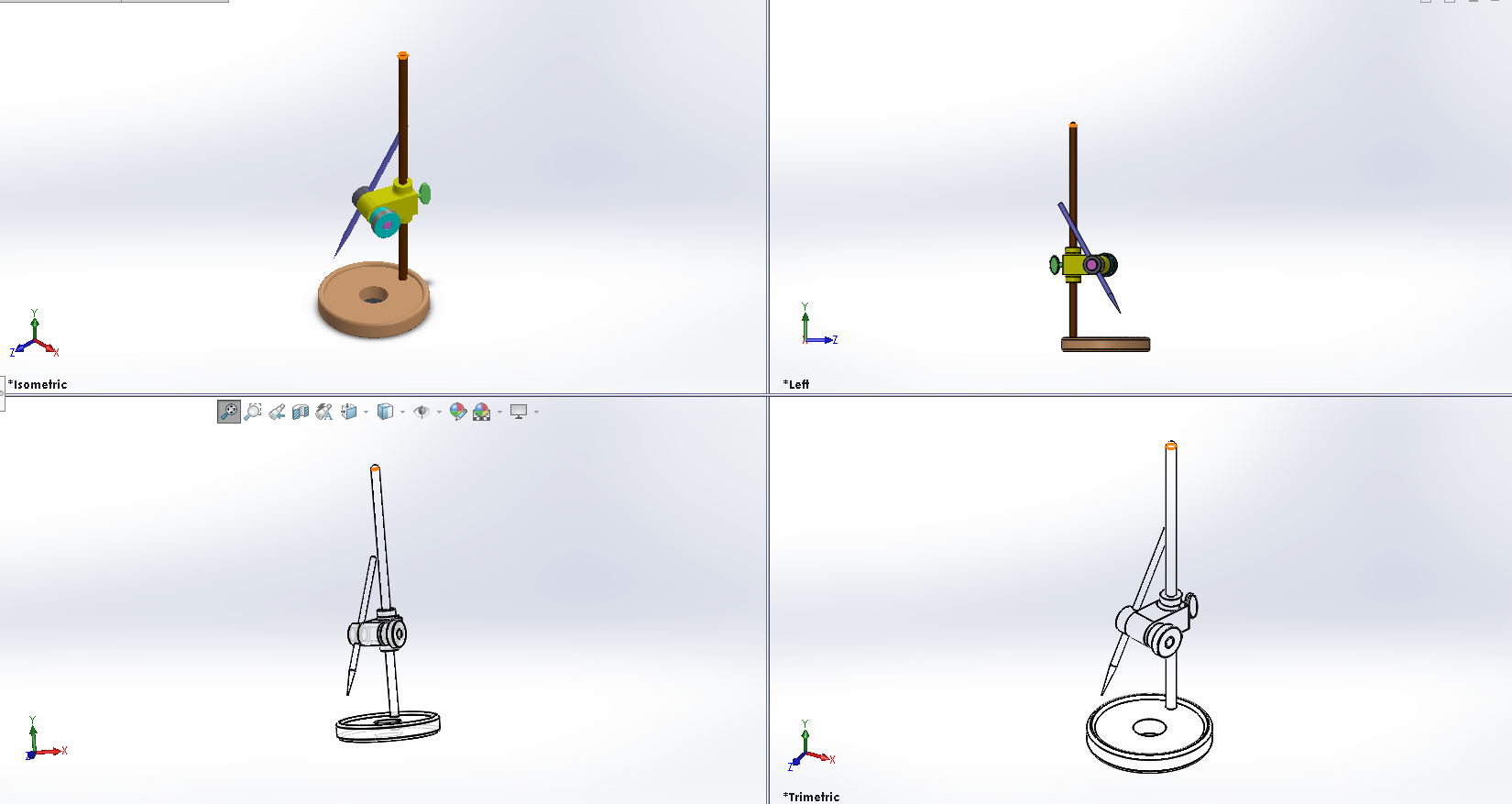1512x804 pixels.
Task: Select the Zoom to Area tool
Action: click(253, 412)
